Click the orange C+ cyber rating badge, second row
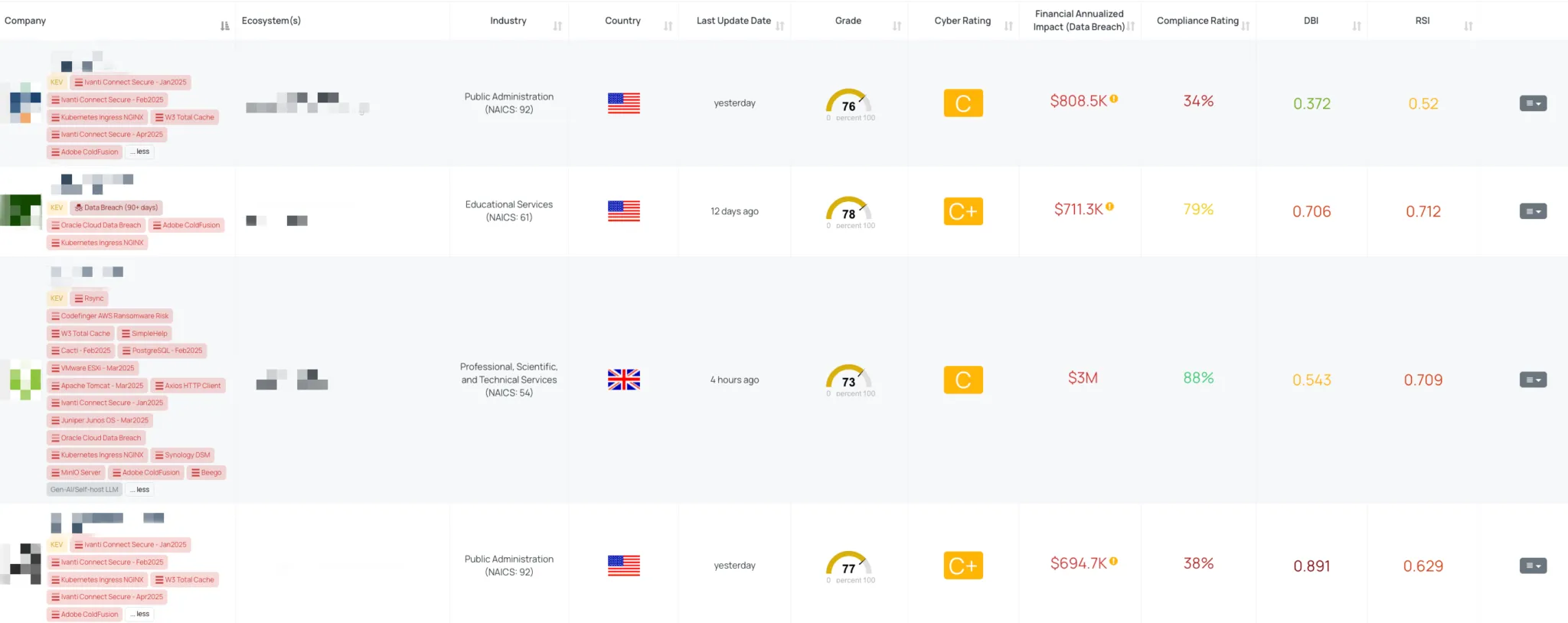Viewport: 1568px width, 623px height. 963,211
